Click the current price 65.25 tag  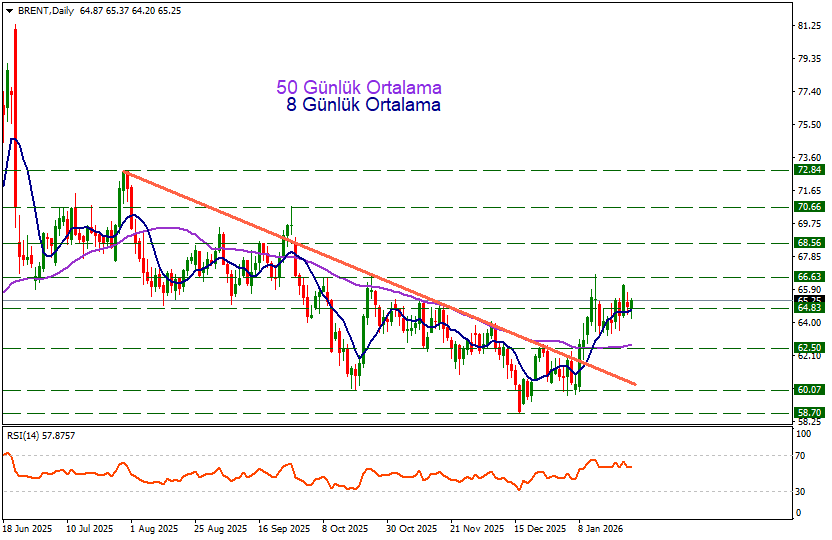tap(808, 300)
